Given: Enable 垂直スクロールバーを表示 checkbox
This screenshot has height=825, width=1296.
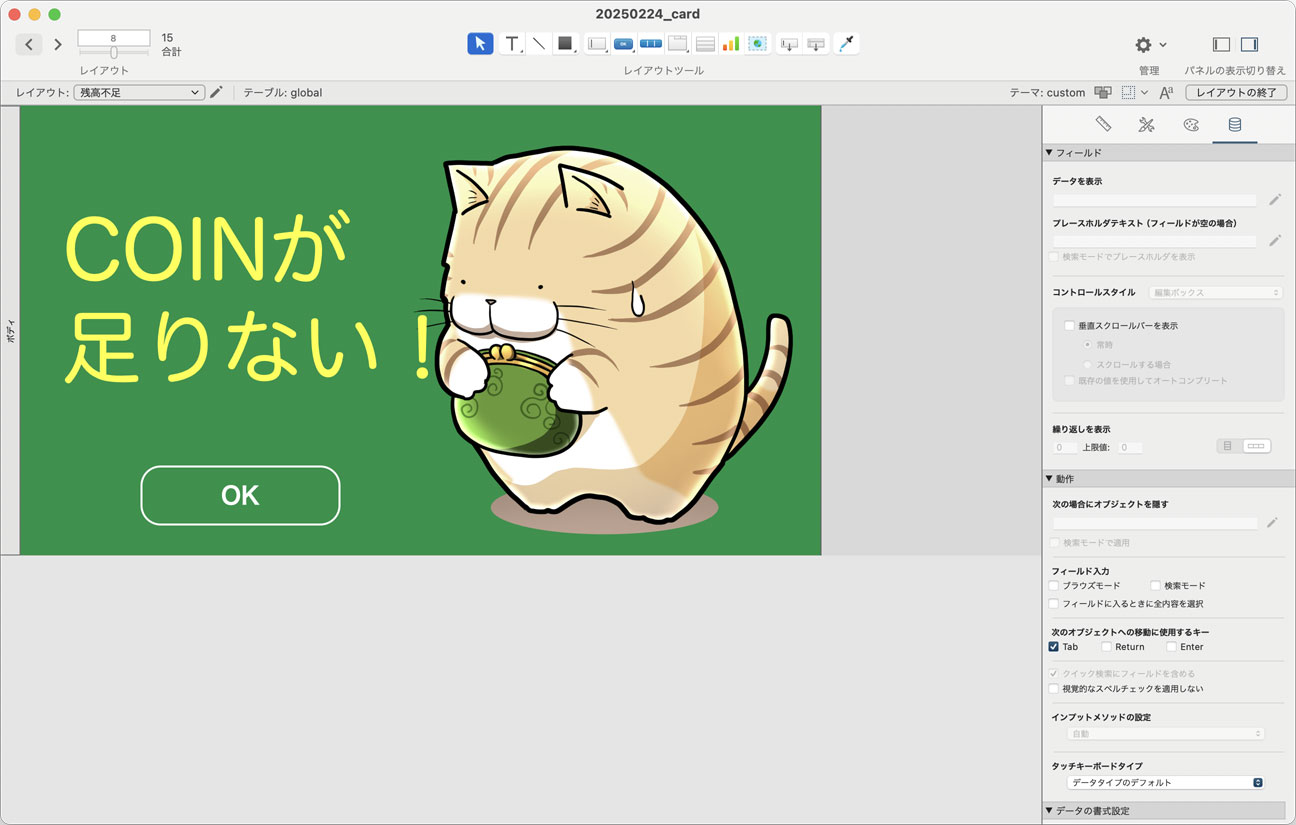Looking at the screenshot, I should click(x=1069, y=326).
